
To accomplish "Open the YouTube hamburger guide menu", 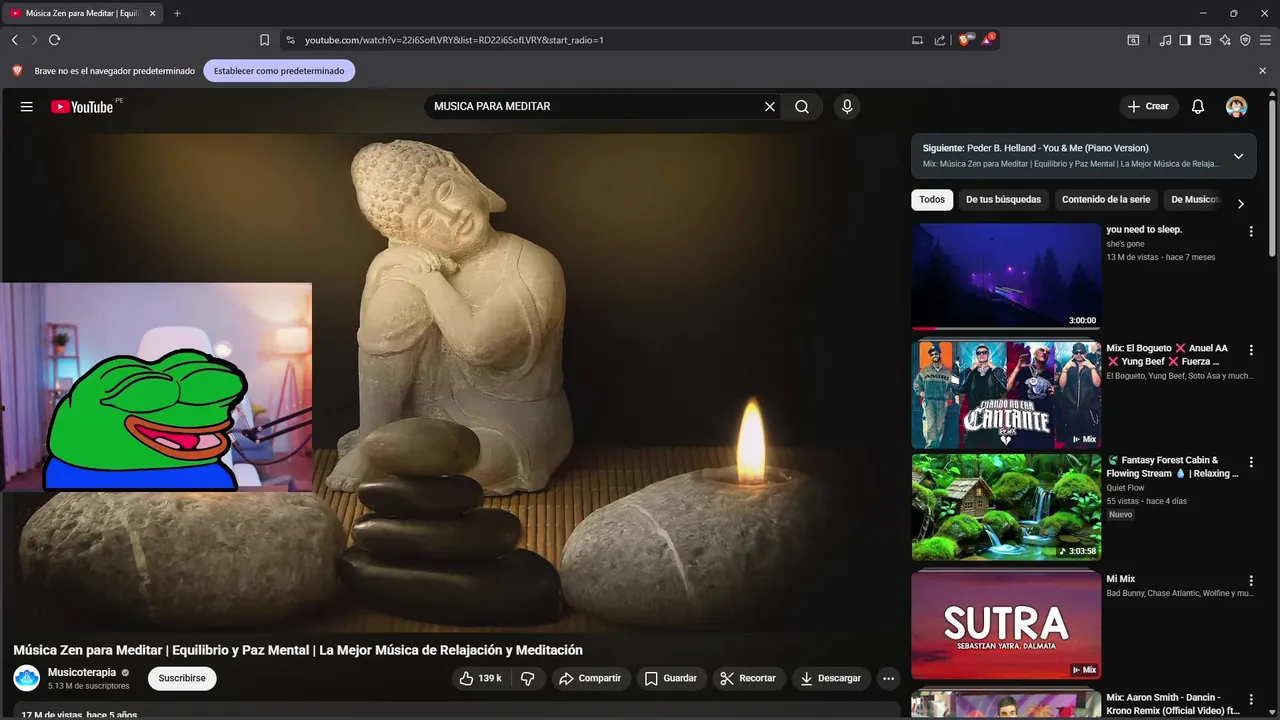I will click(x=27, y=106).
